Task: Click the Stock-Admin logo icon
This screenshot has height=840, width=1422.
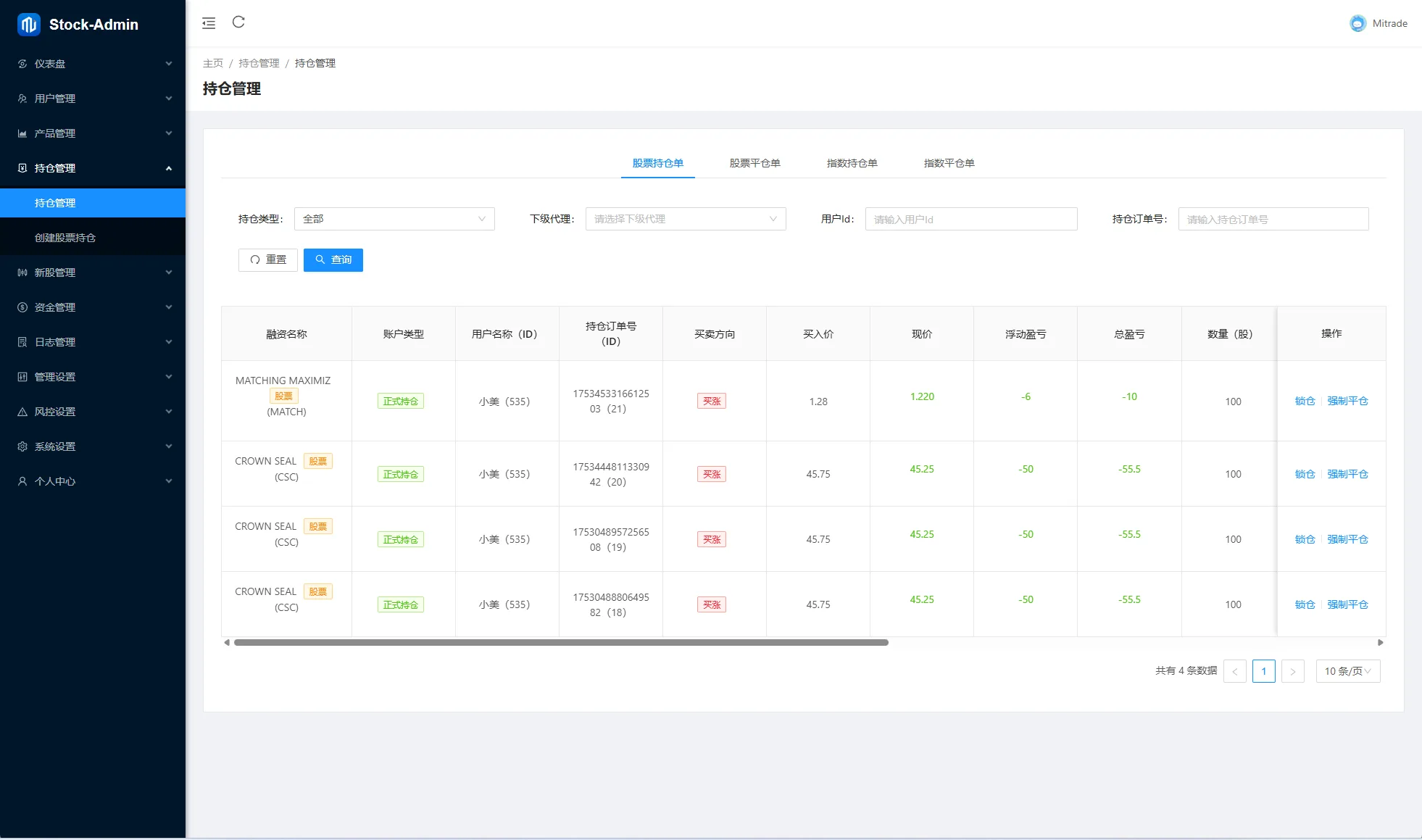Action: click(29, 25)
